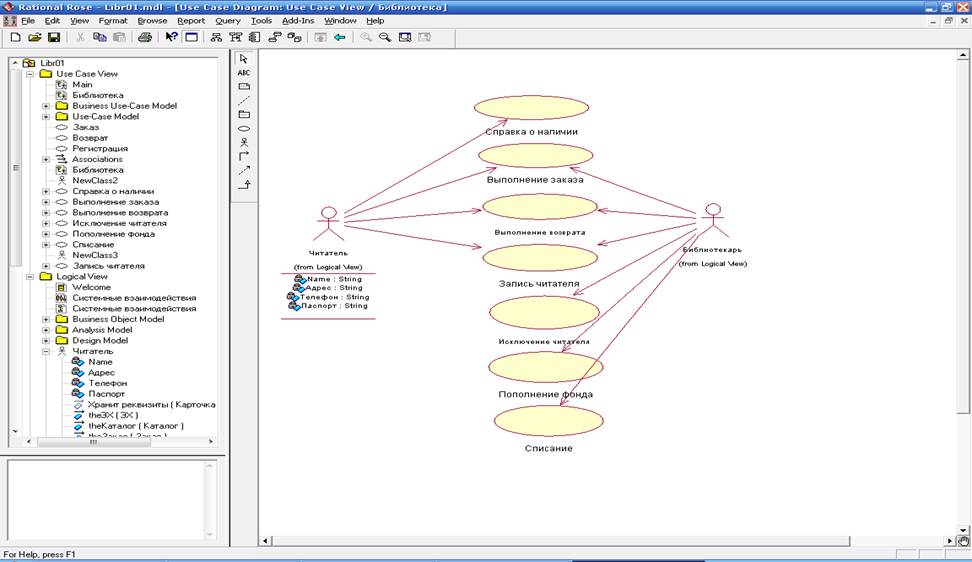
Task: Choose the Package tool in the diagram toolbox
Action: point(244,115)
